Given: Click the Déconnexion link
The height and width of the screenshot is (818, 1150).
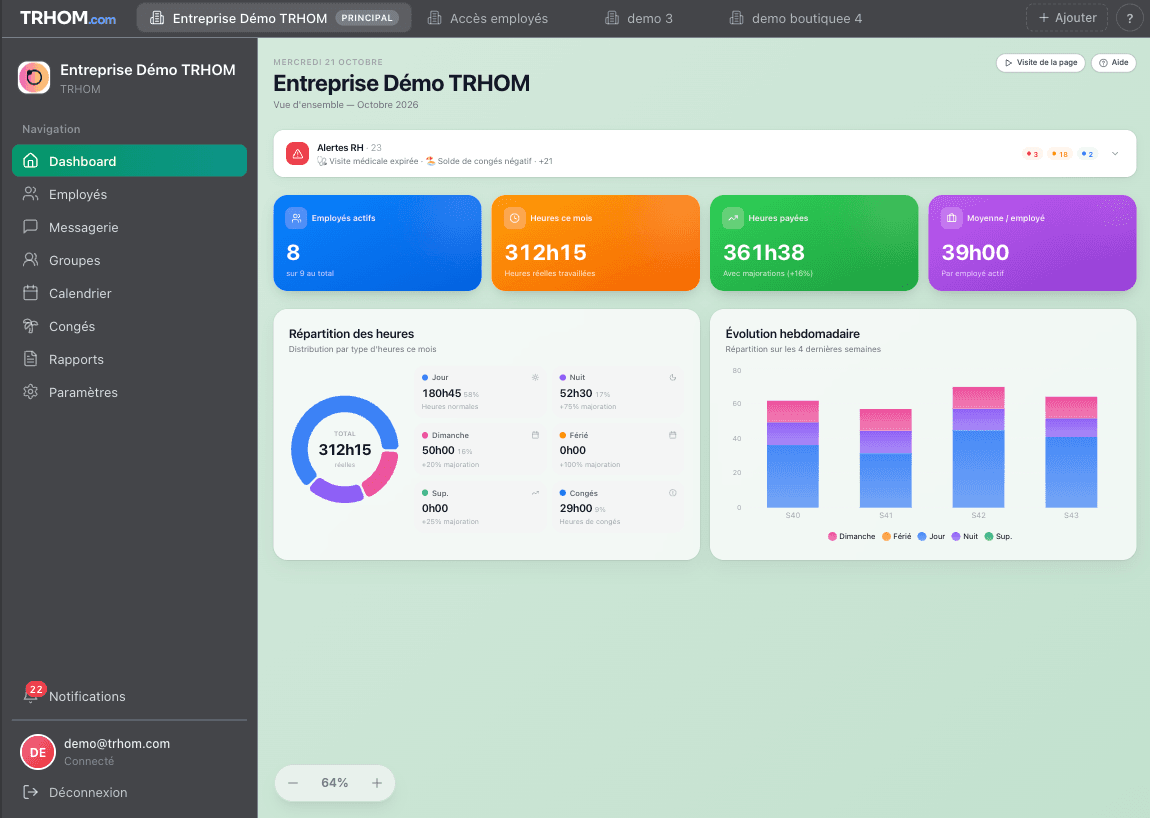Looking at the screenshot, I should click(75, 792).
